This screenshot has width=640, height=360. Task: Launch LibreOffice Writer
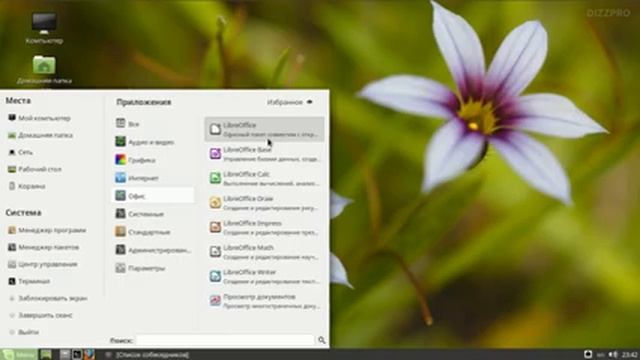pyautogui.click(x=264, y=276)
